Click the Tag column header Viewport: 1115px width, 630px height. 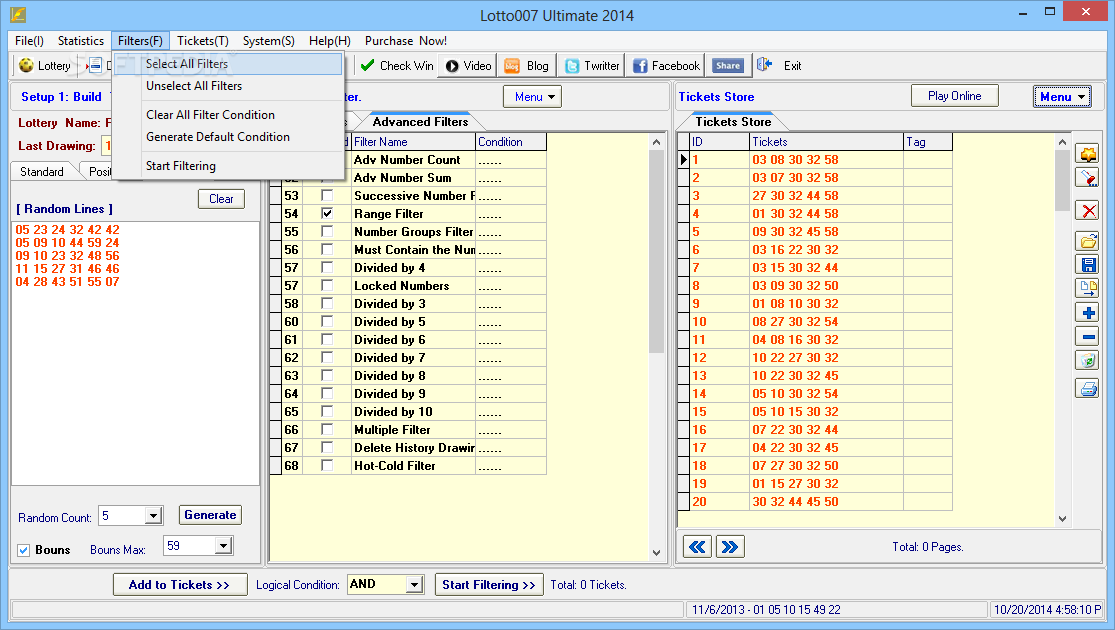[x=928, y=142]
